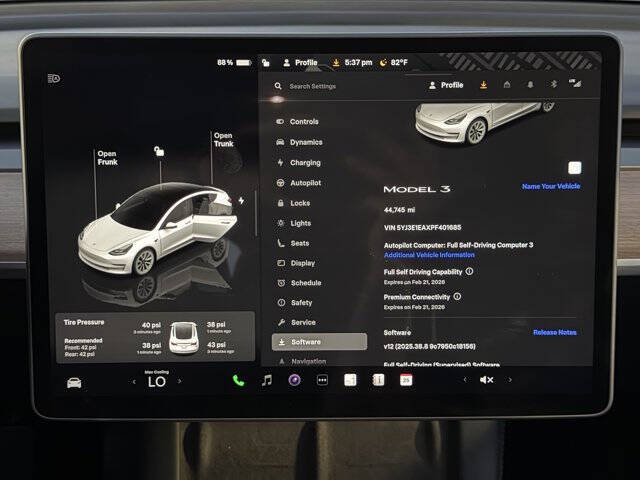Screen dimensions: 640x480
Task: Tap the orange download icon in the settings header
Action: (x=484, y=84)
